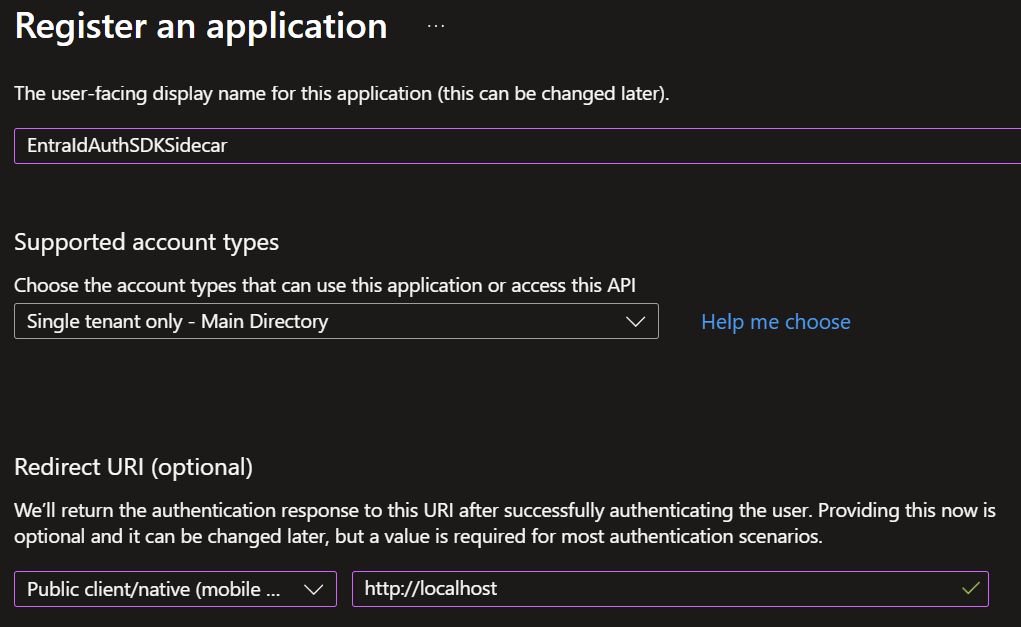Click the redirect URI field with http://localhost
1021x627 pixels.
click(670, 589)
